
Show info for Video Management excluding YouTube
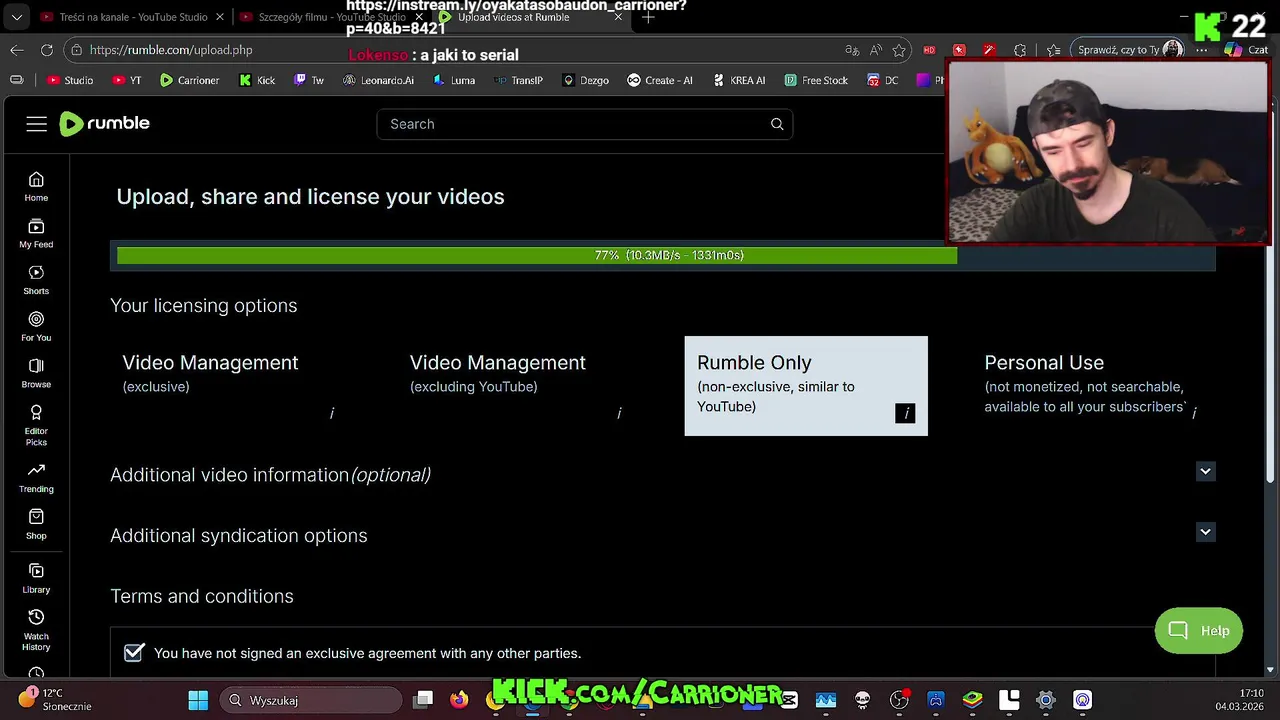619,413
